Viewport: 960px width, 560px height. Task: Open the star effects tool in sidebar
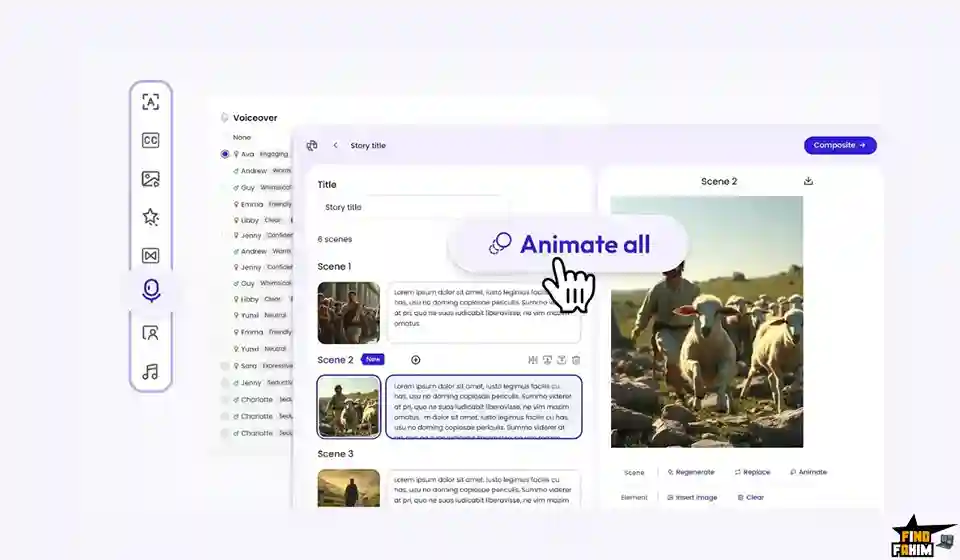(151, 217)
